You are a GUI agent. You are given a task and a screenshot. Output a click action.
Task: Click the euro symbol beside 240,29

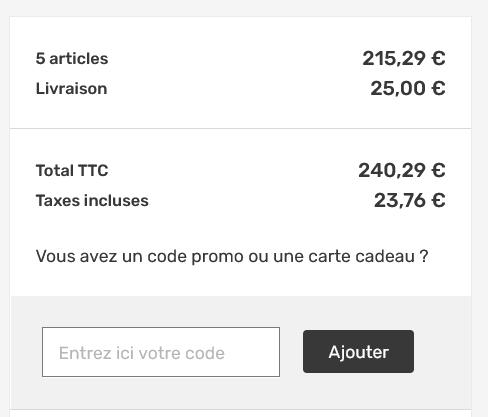point(438,171)
